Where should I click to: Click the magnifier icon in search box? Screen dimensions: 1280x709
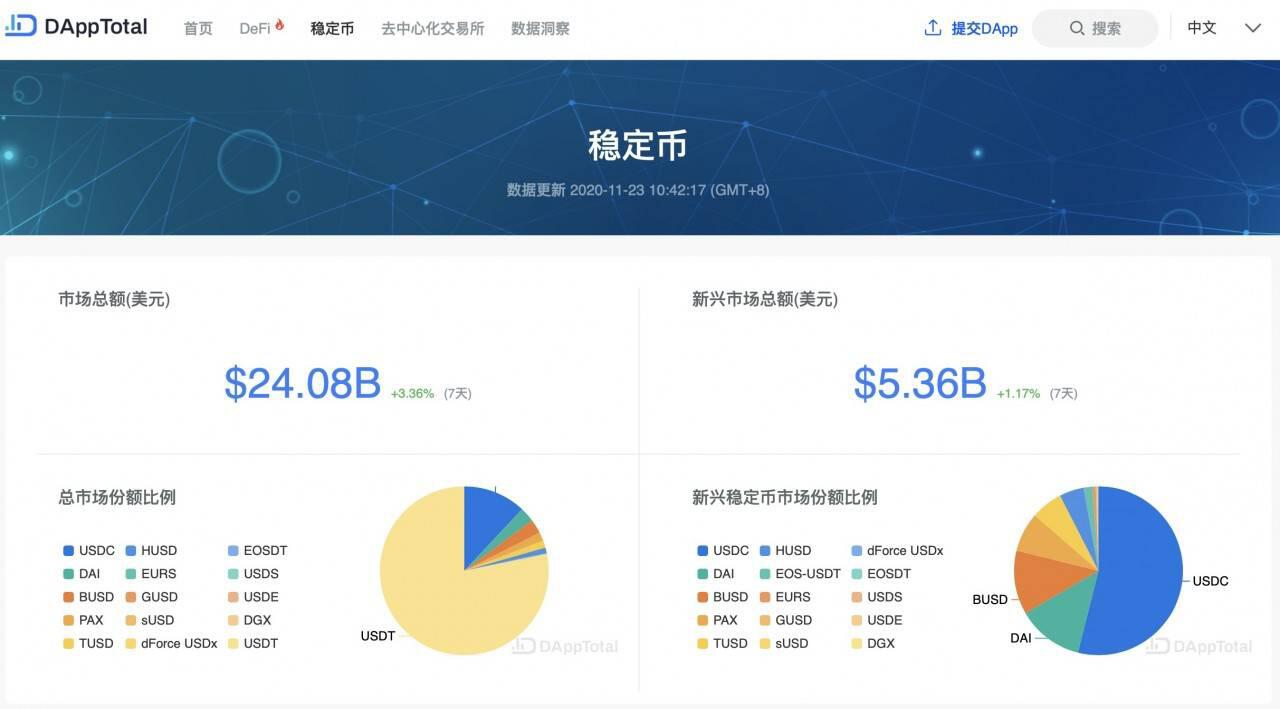tap(1077, 28)
